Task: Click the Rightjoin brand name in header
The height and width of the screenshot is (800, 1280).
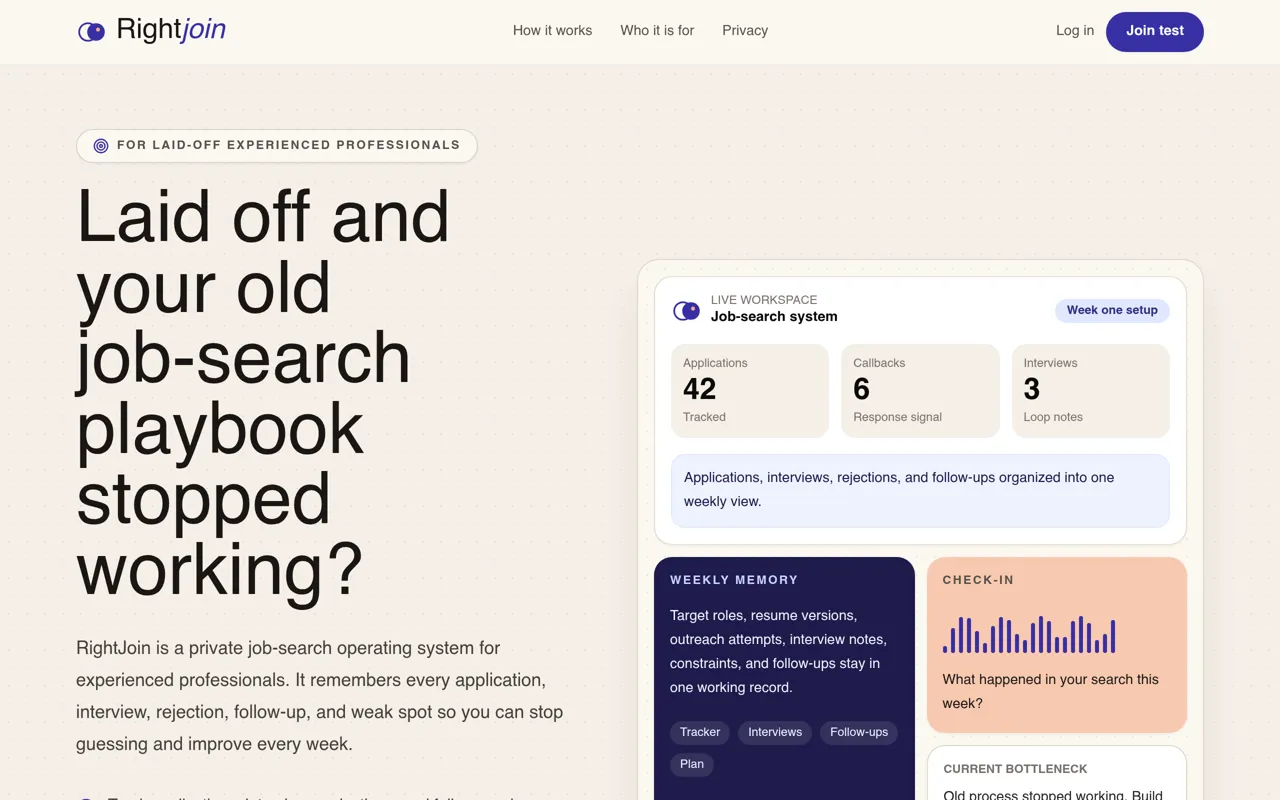Action: pos(171,30)
